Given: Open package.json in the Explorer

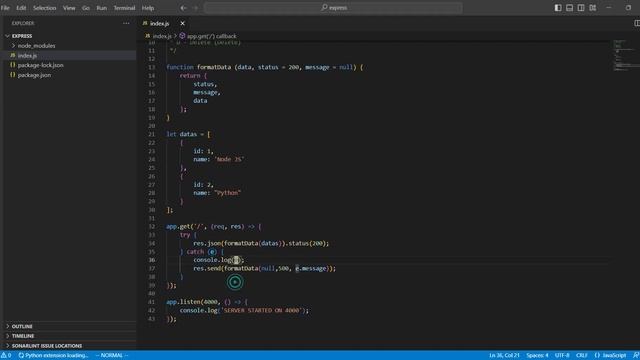Looking at the screenshot, I should point(34,75).
